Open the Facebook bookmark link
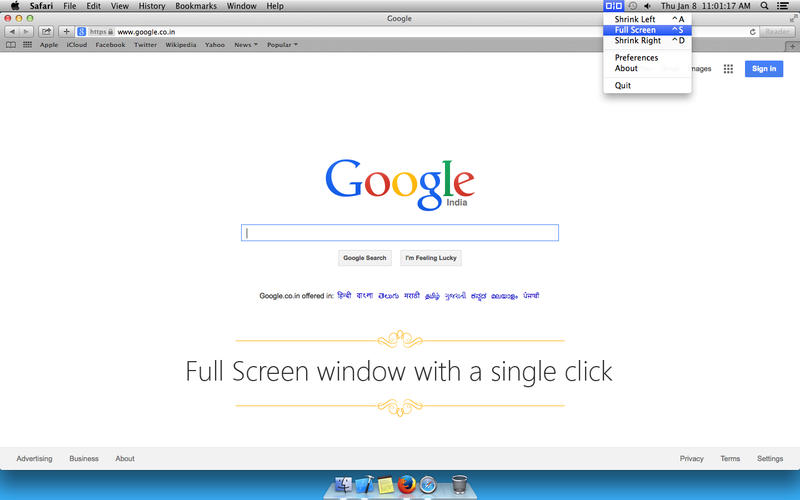The image size is (800, 500). pyautogui.click(x=110, y=45)
